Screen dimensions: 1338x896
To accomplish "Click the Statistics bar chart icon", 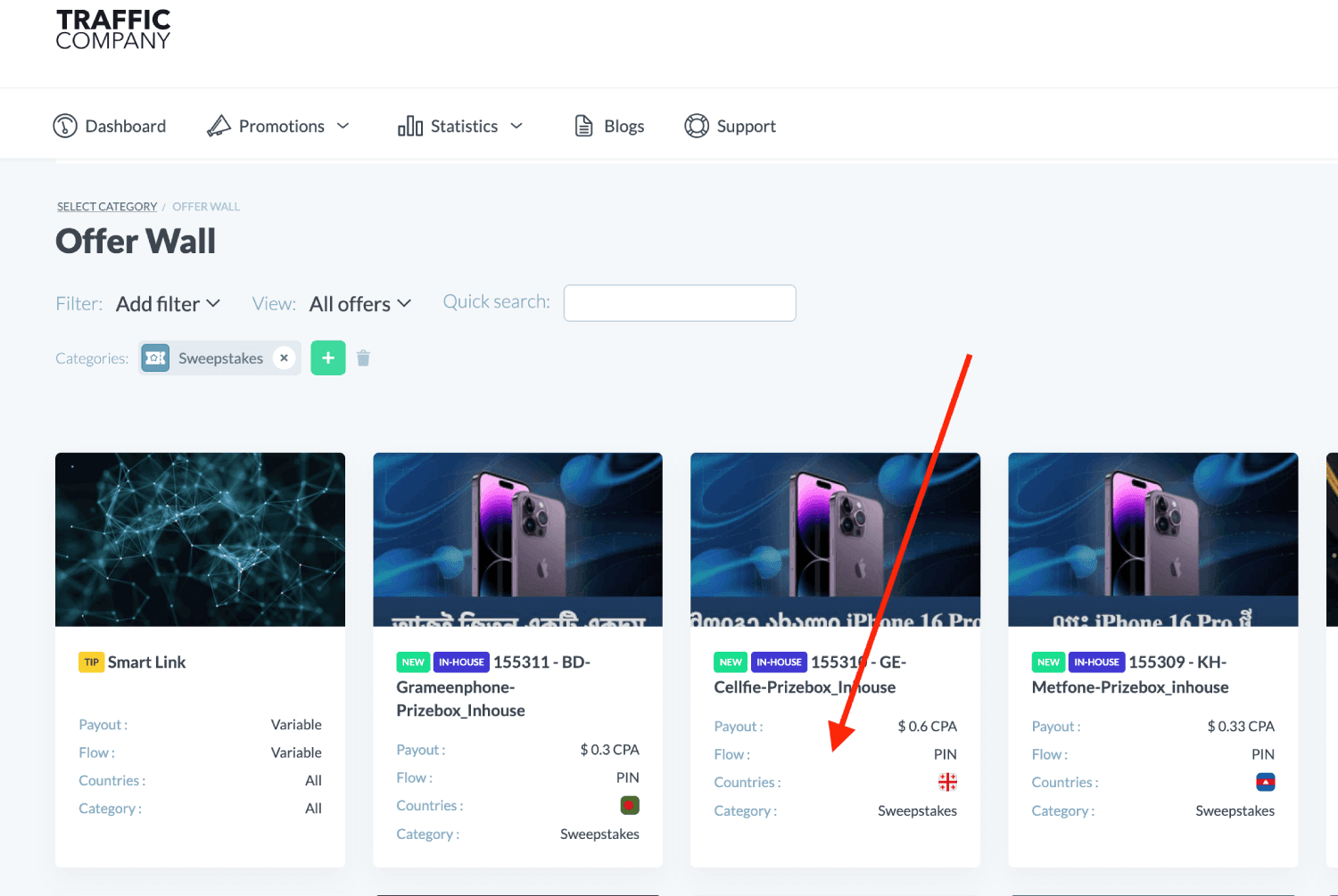I will pos(410,127).
